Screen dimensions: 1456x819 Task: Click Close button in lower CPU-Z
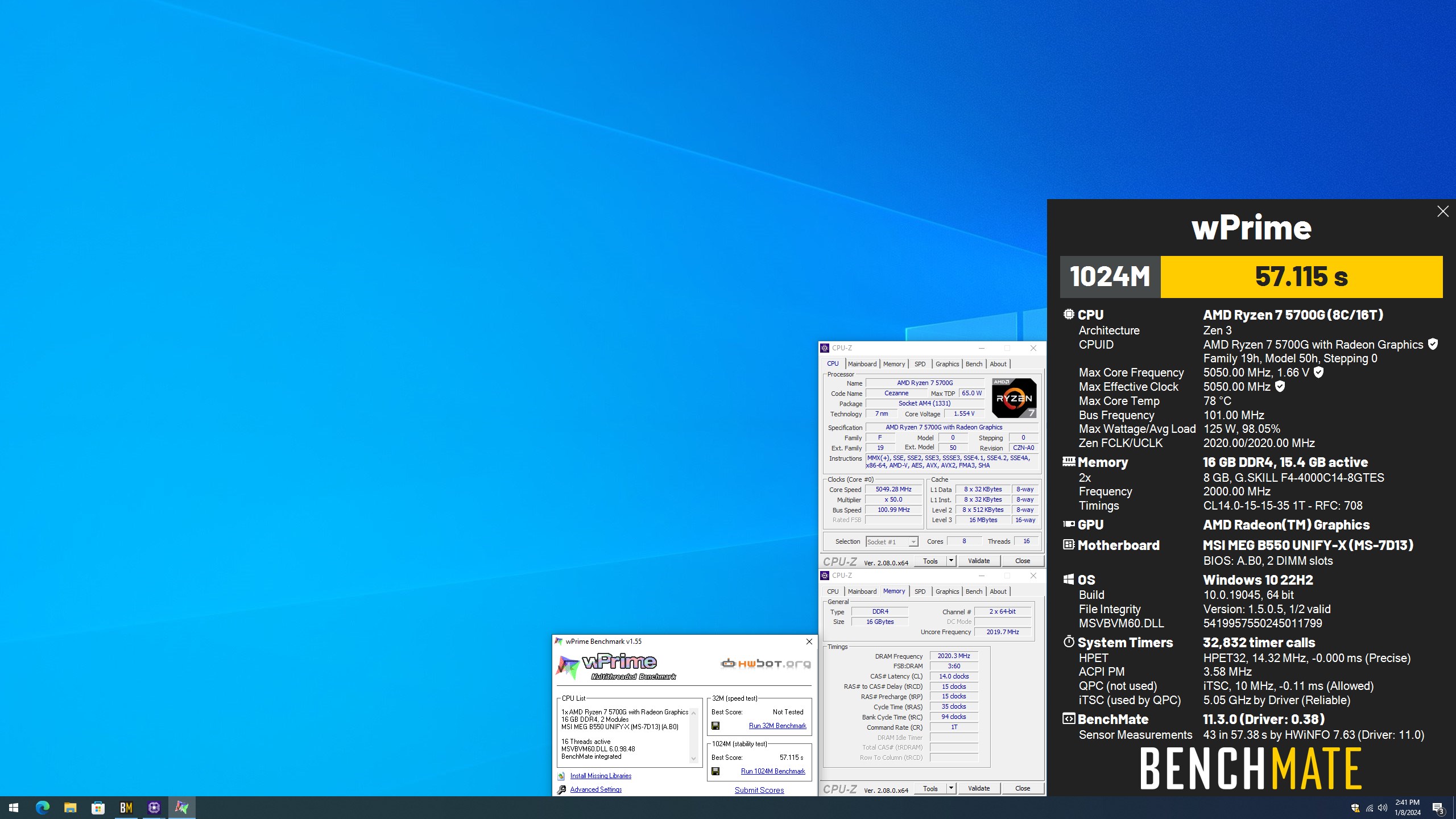[1023, 788]
